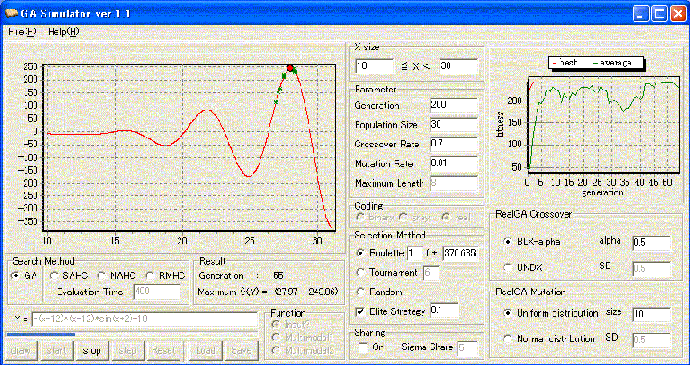The height and width of the screenshot is (365, 690).
Task: Select Real coding option
Action: click(447, 217)
